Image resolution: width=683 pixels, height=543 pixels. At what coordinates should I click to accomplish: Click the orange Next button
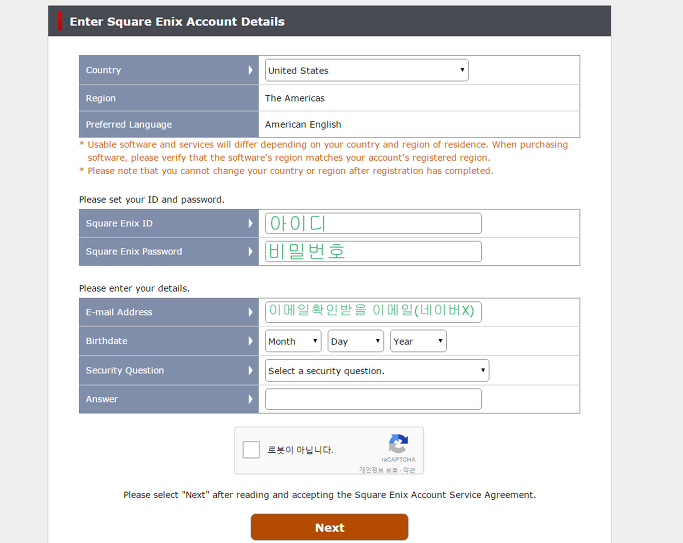pos(330,527)
